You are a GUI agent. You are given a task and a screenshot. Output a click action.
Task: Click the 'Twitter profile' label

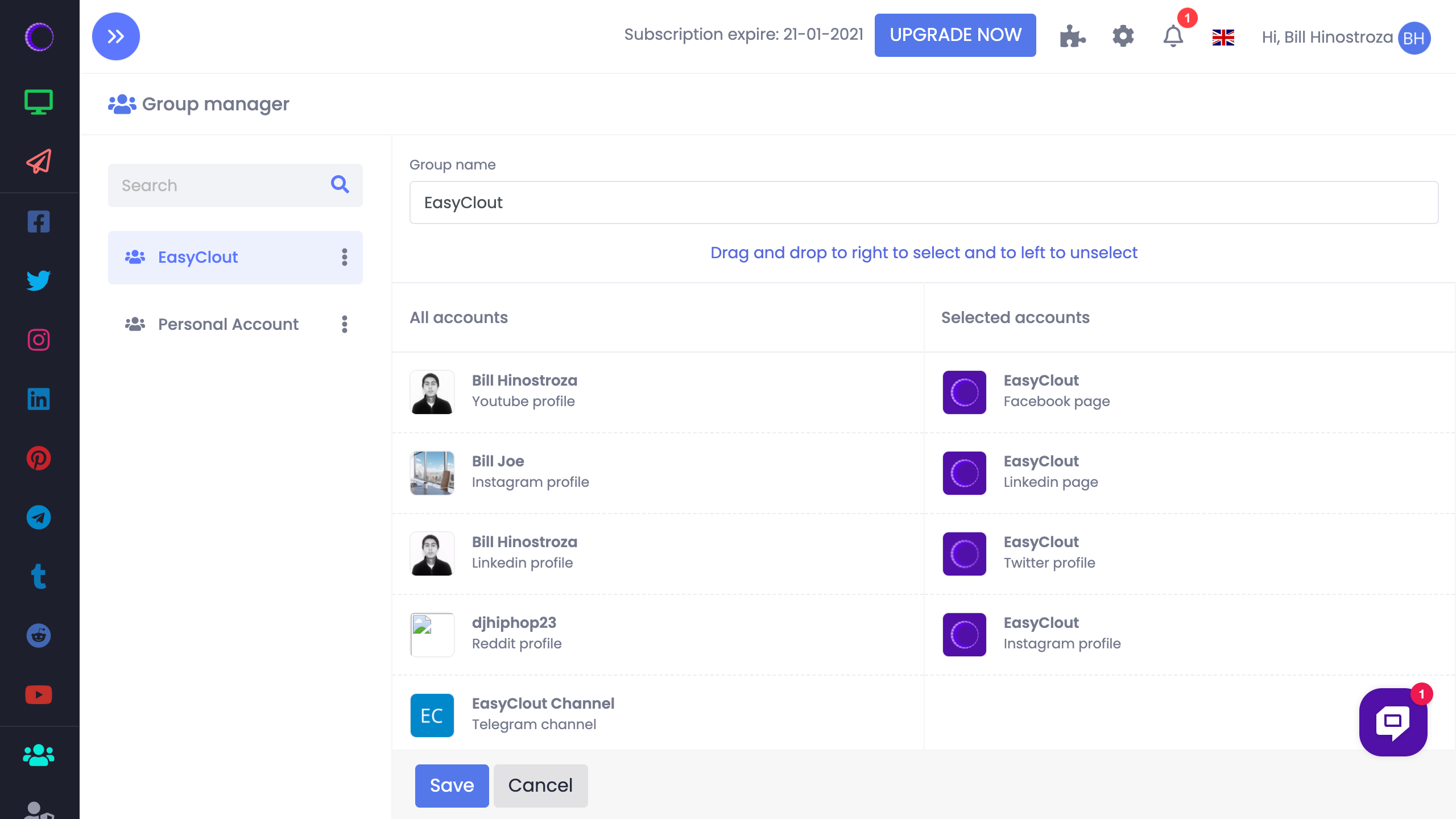click(x=1049, y=563)
